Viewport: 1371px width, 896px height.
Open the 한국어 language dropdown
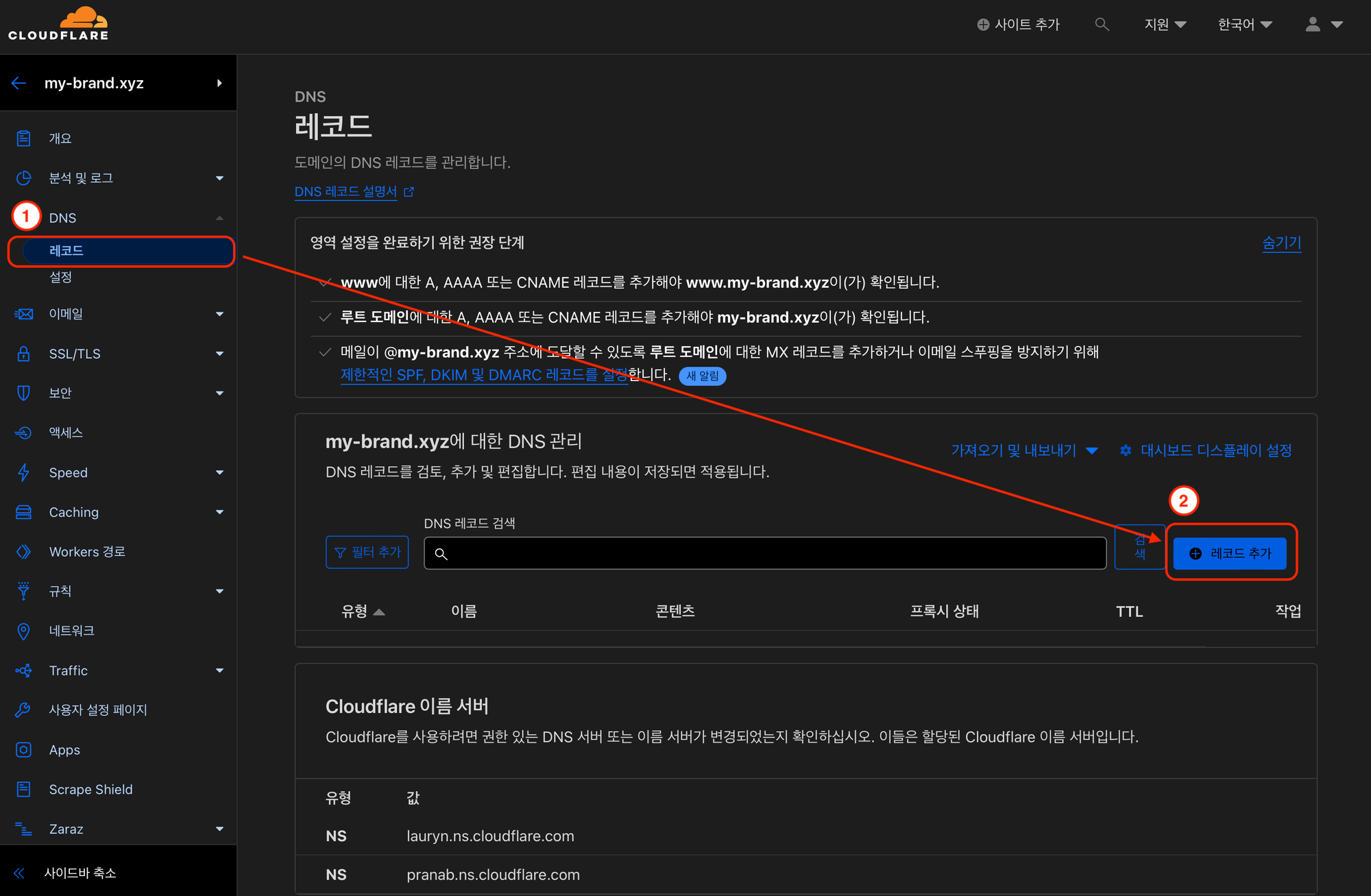tap(1244, 25)
